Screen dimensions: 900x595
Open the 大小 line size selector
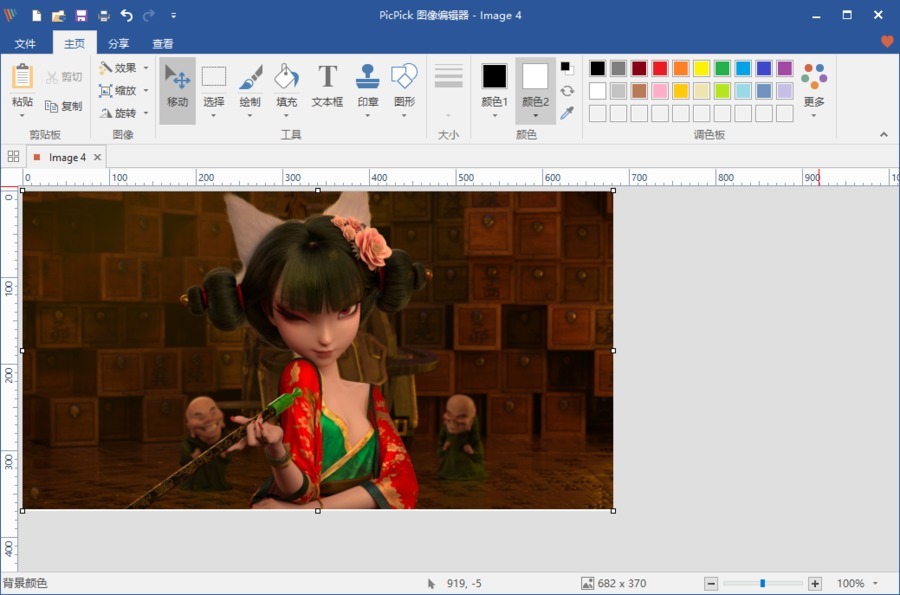point(448,91)
